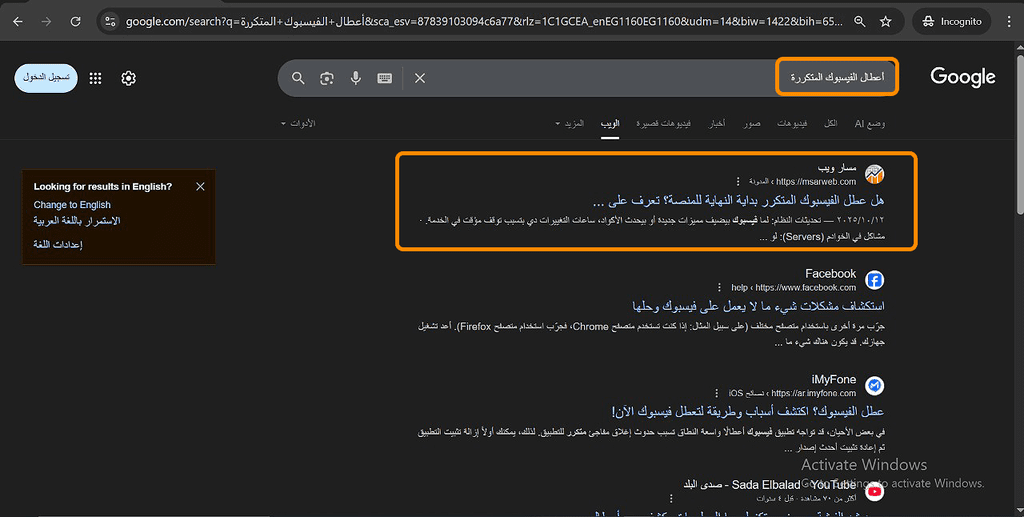Search by image with camera lens icon
Image resolution: width=1024 pixels, height=517 pixels.
(327, 78)
